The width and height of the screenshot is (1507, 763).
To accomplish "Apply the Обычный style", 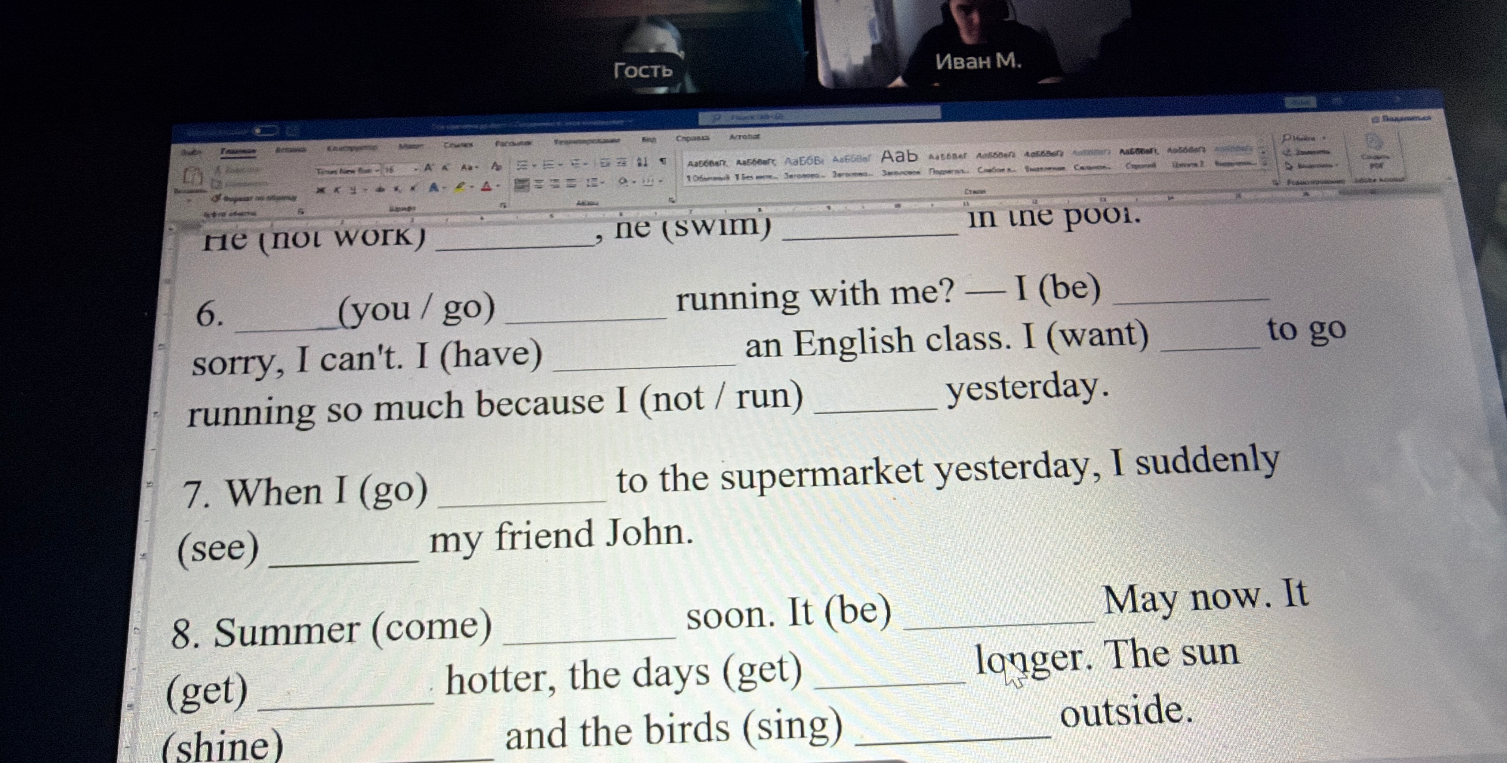I will [706, 168].
